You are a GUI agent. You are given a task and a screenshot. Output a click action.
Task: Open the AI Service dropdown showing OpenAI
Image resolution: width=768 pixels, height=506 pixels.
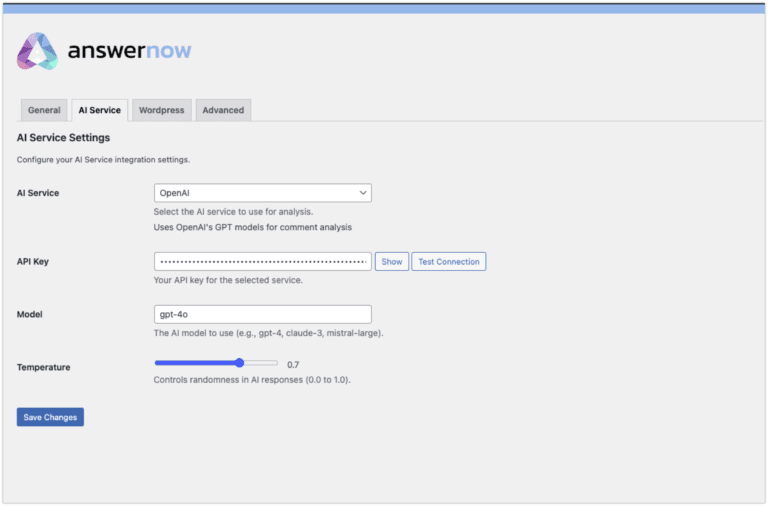click(x=263, y=193)
